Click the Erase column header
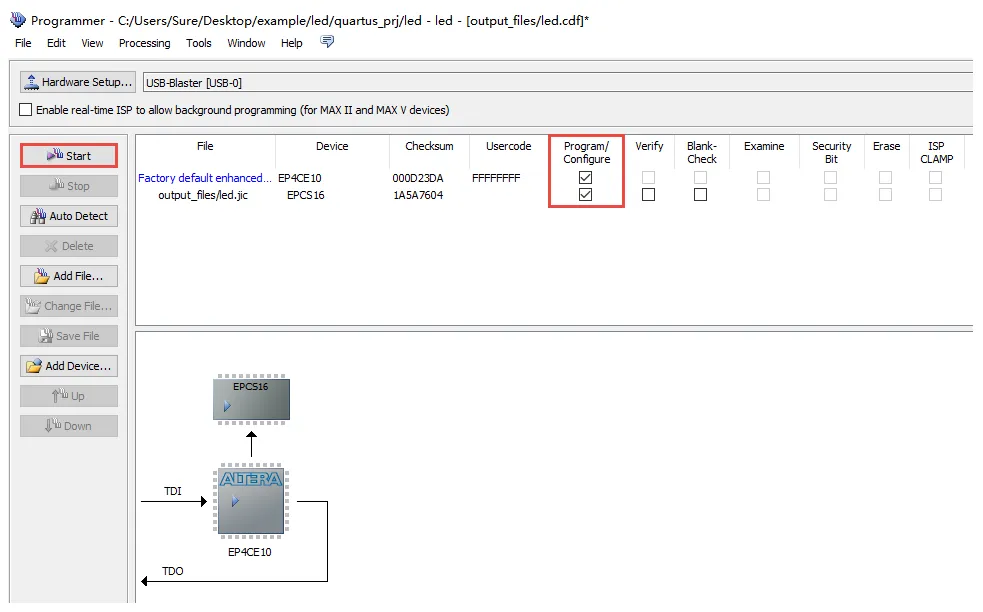This screenshot has height=612, width=983. [x=886, y=146]
